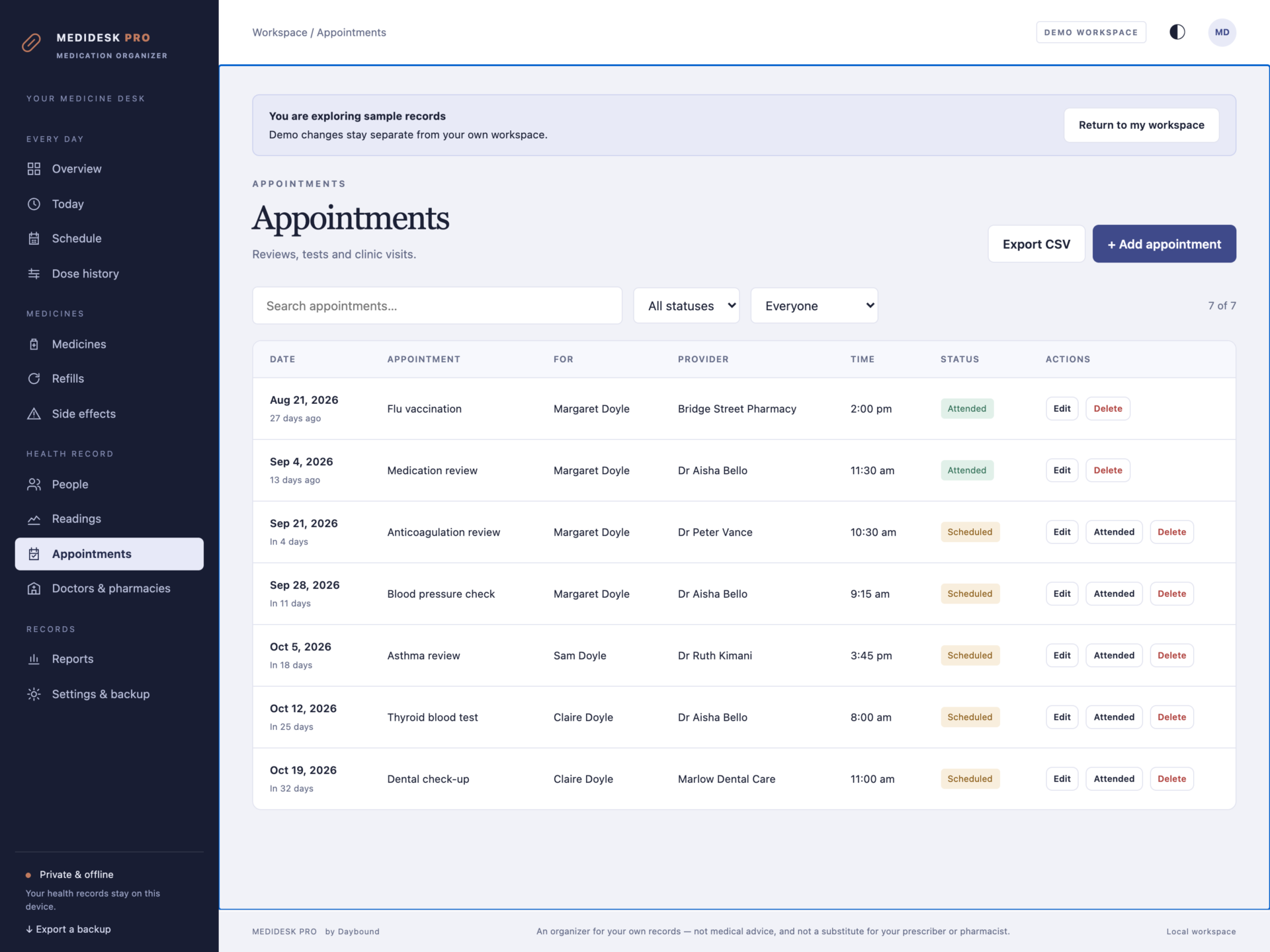Navigate to Doctors & pharmacies
This screenshot has height=952, width=1270.
(109, 588)
